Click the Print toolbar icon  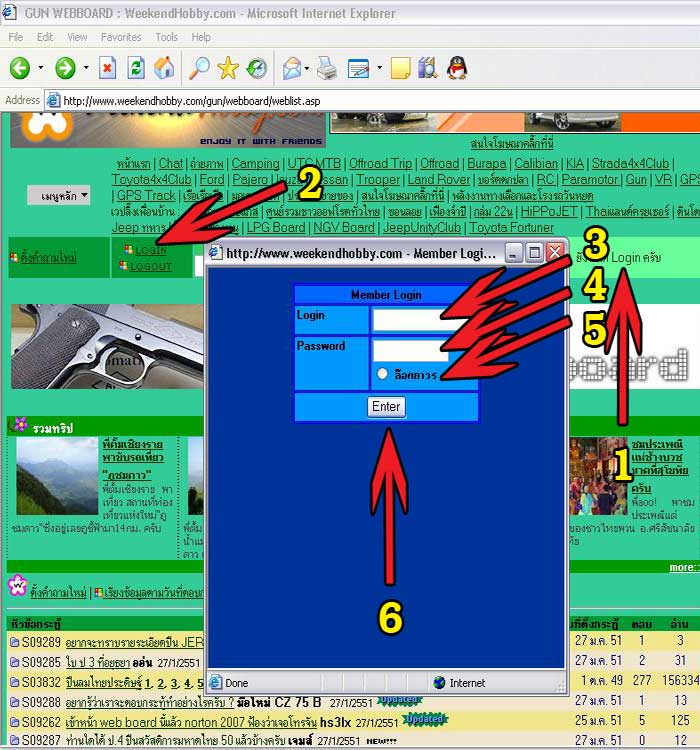coord(326,68)
